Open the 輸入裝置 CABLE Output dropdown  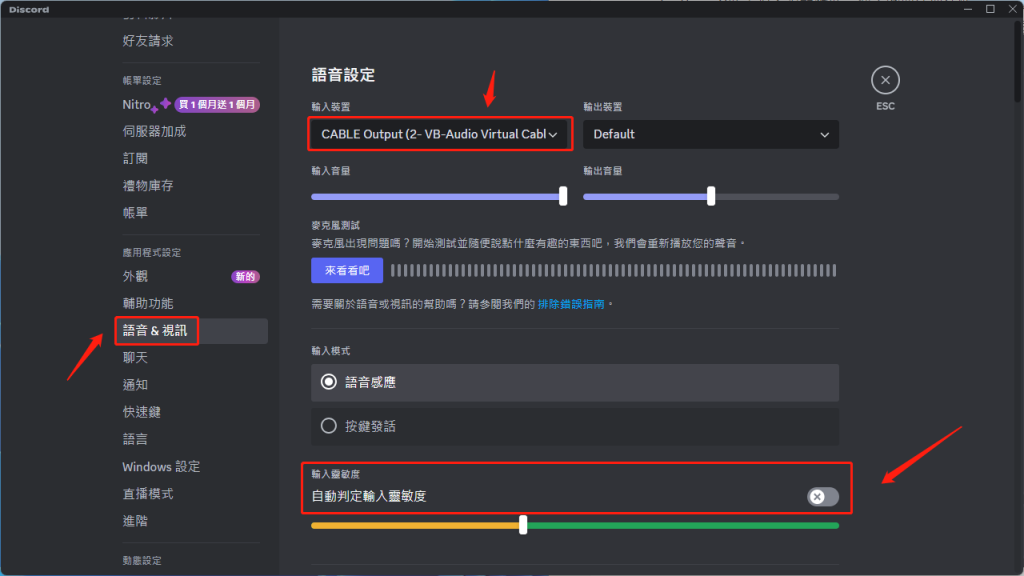coord(440,134)
